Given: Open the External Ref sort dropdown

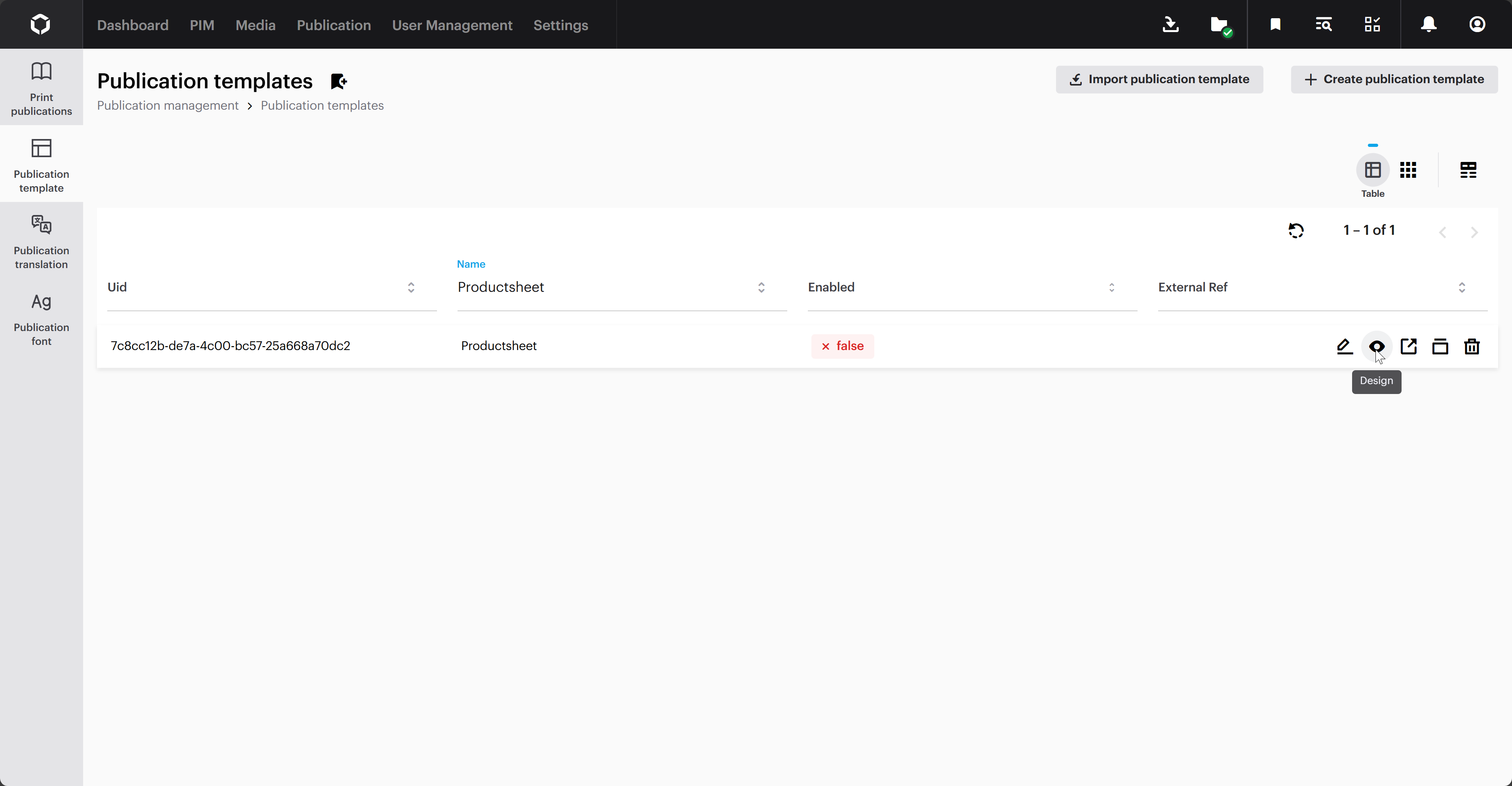Looking at the screenshot, I should tap(1462, 287).
